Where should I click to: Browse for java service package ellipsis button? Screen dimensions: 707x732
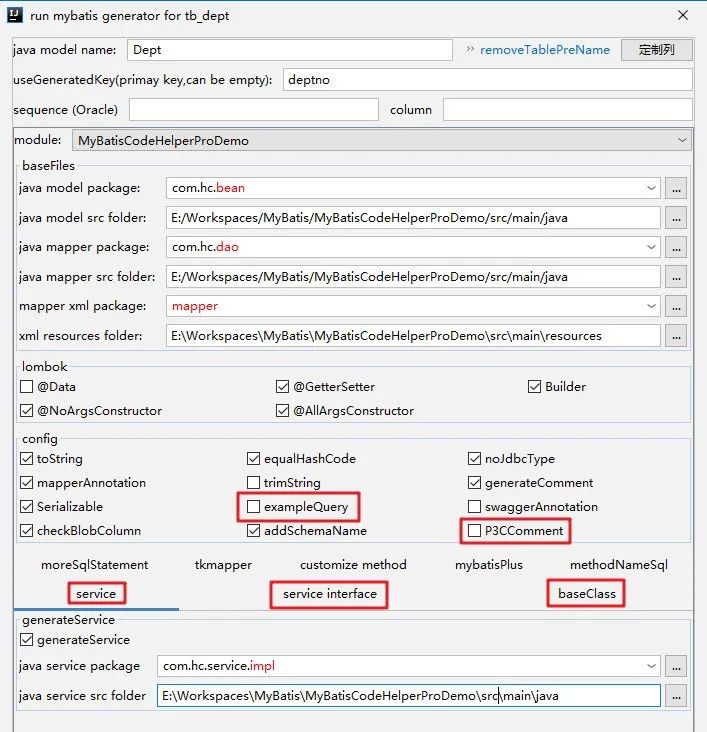676,666
